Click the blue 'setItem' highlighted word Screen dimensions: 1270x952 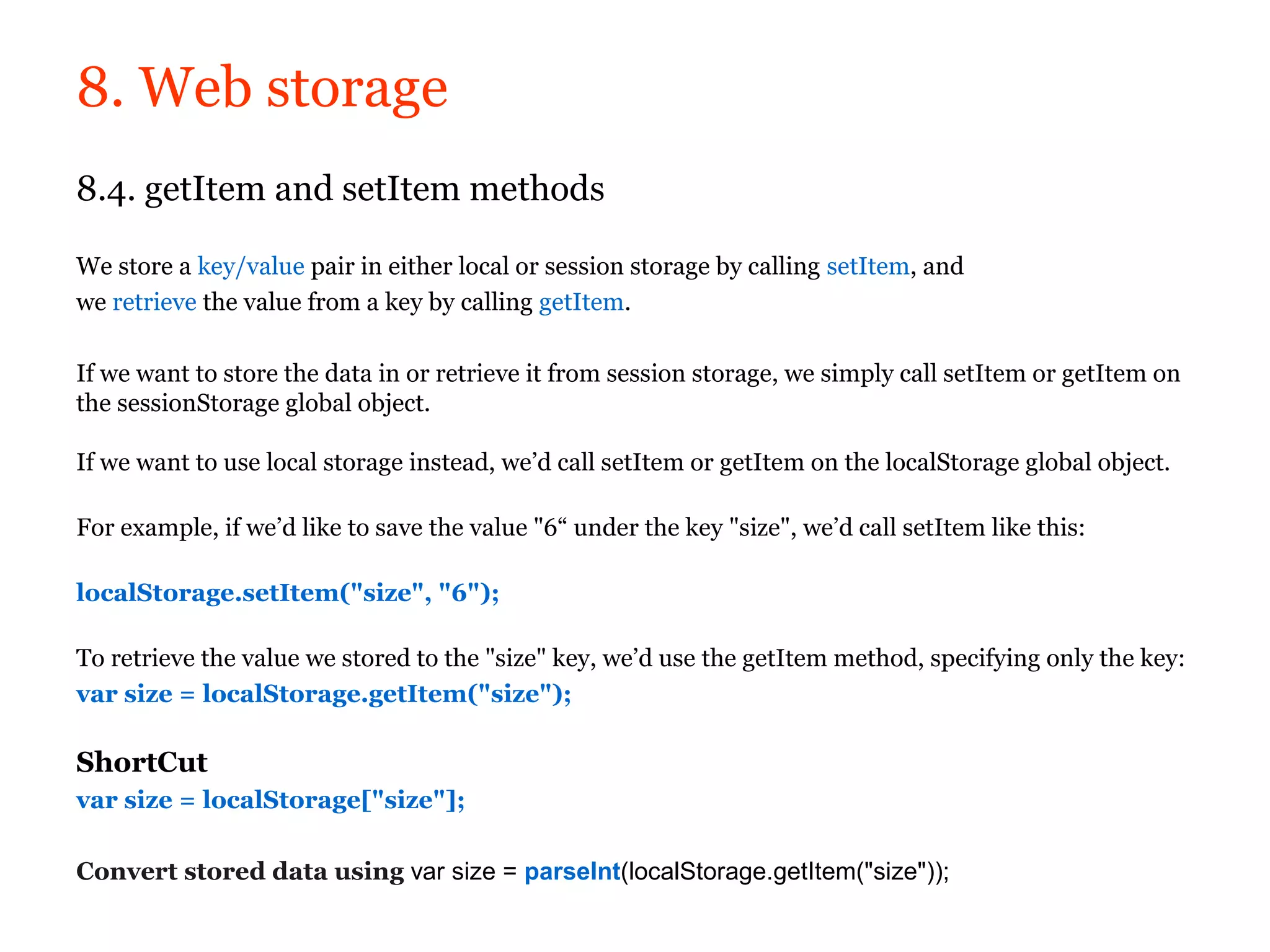pyautogui.click(x=868, y=267)
